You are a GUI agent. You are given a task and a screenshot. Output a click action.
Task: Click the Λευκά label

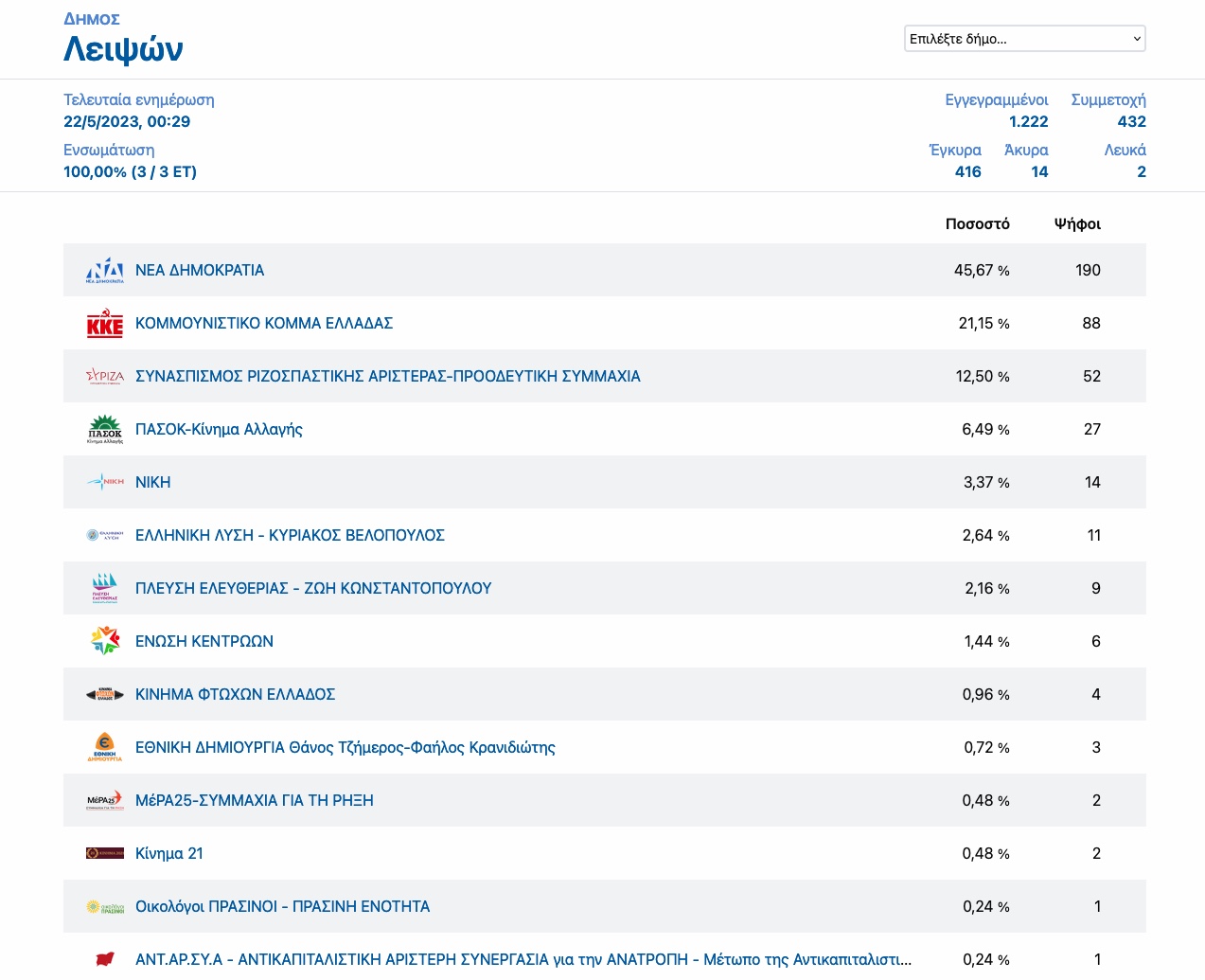click(x=1125, y=150)
